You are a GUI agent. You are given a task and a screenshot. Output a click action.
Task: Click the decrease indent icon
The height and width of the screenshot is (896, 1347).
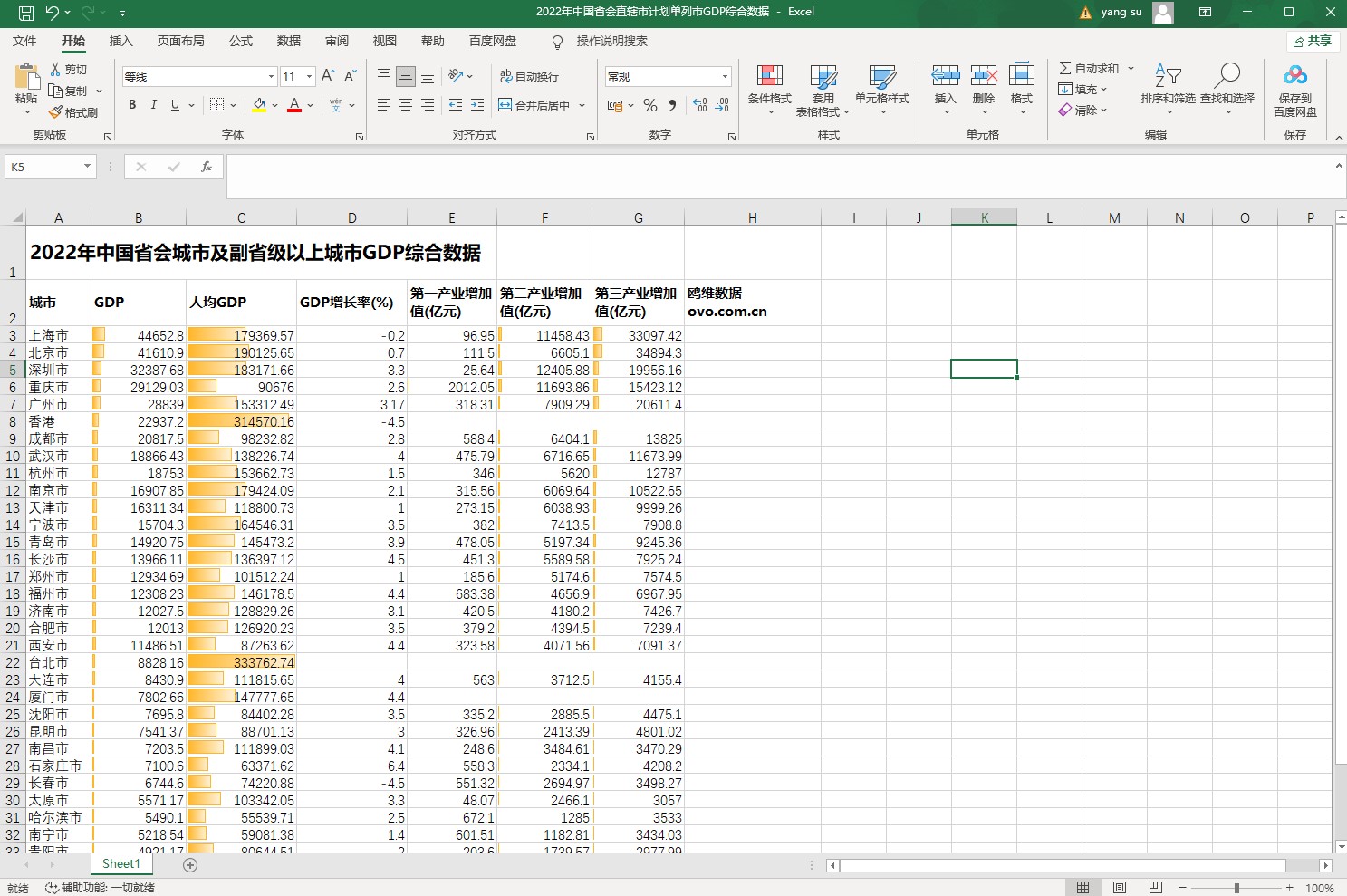pos(456,105)
